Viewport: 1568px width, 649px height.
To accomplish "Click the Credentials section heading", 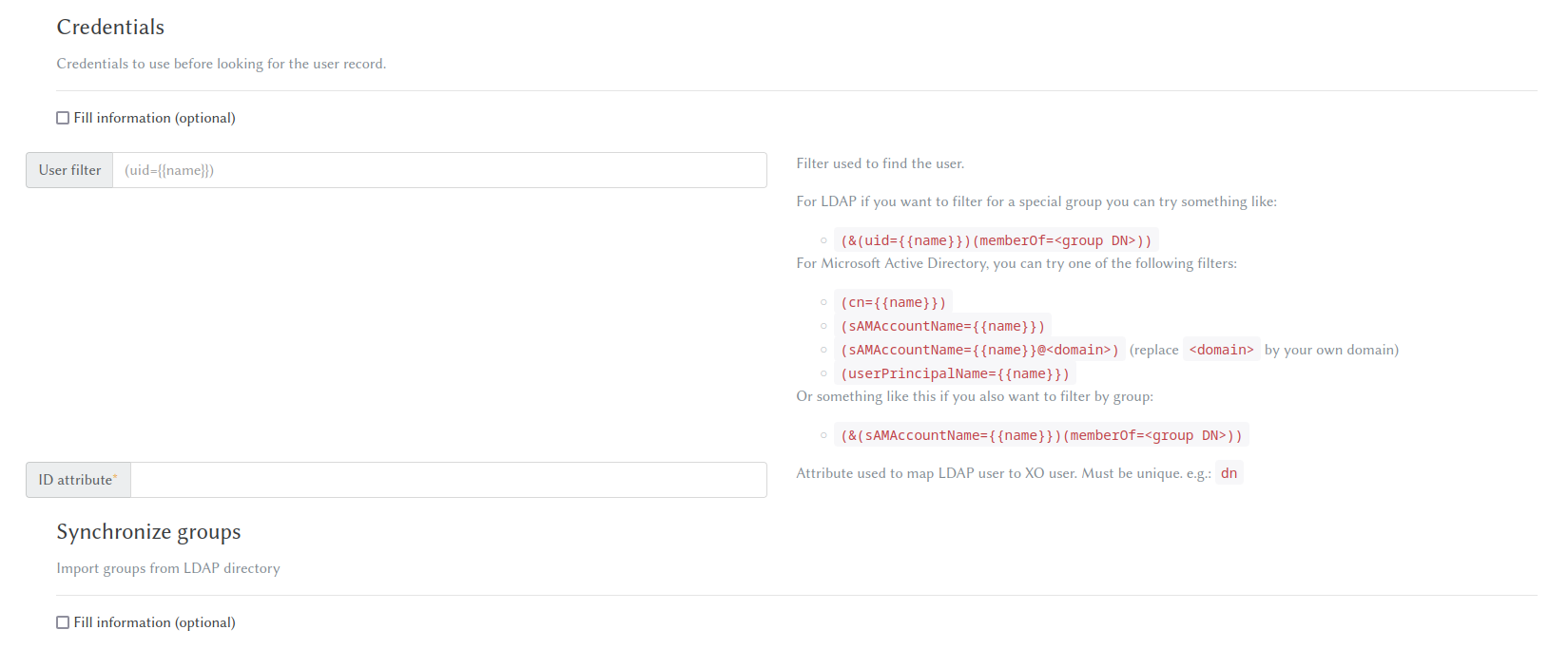I will click(110, 27).
